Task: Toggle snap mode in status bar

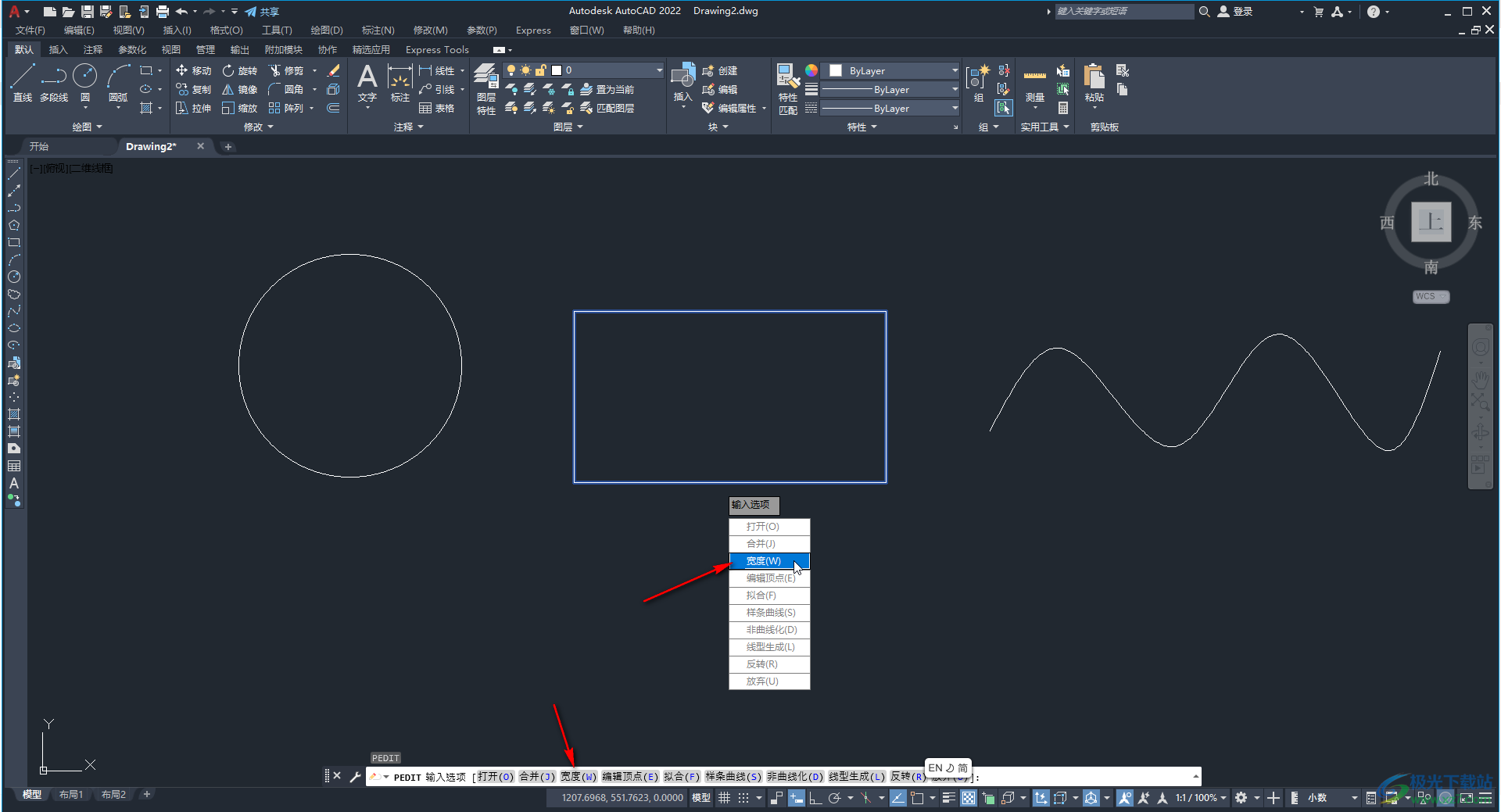Action: [x=743, y=798]
